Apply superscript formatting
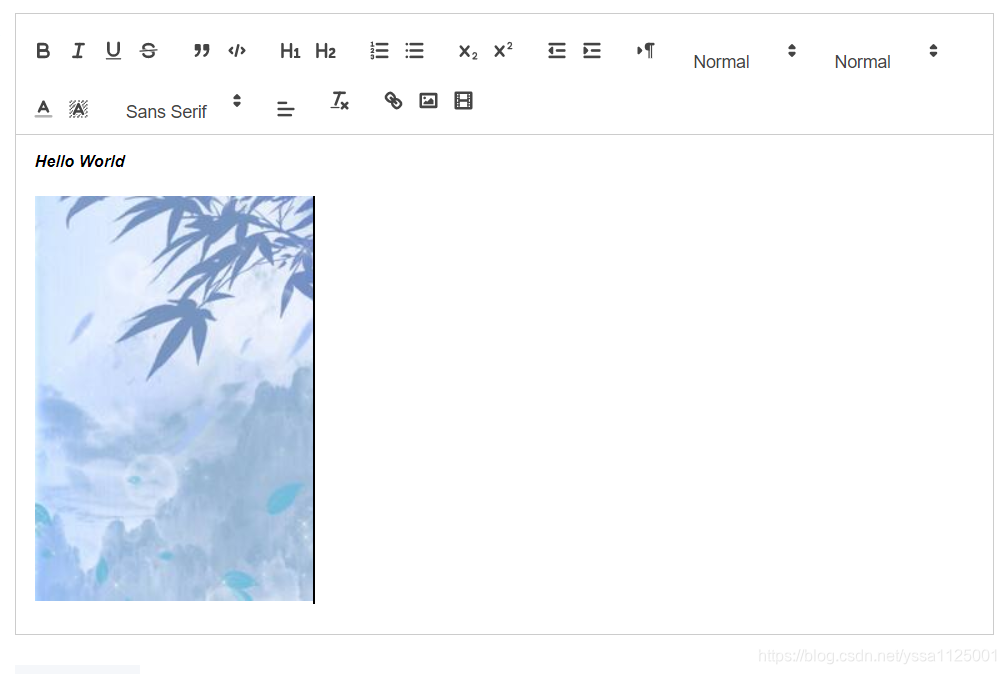Screen dimensions: 1006x674 click(503, 50)
